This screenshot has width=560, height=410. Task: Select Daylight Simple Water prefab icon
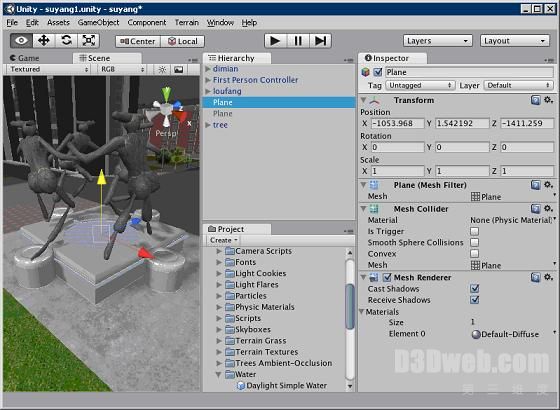pos(241,386)
